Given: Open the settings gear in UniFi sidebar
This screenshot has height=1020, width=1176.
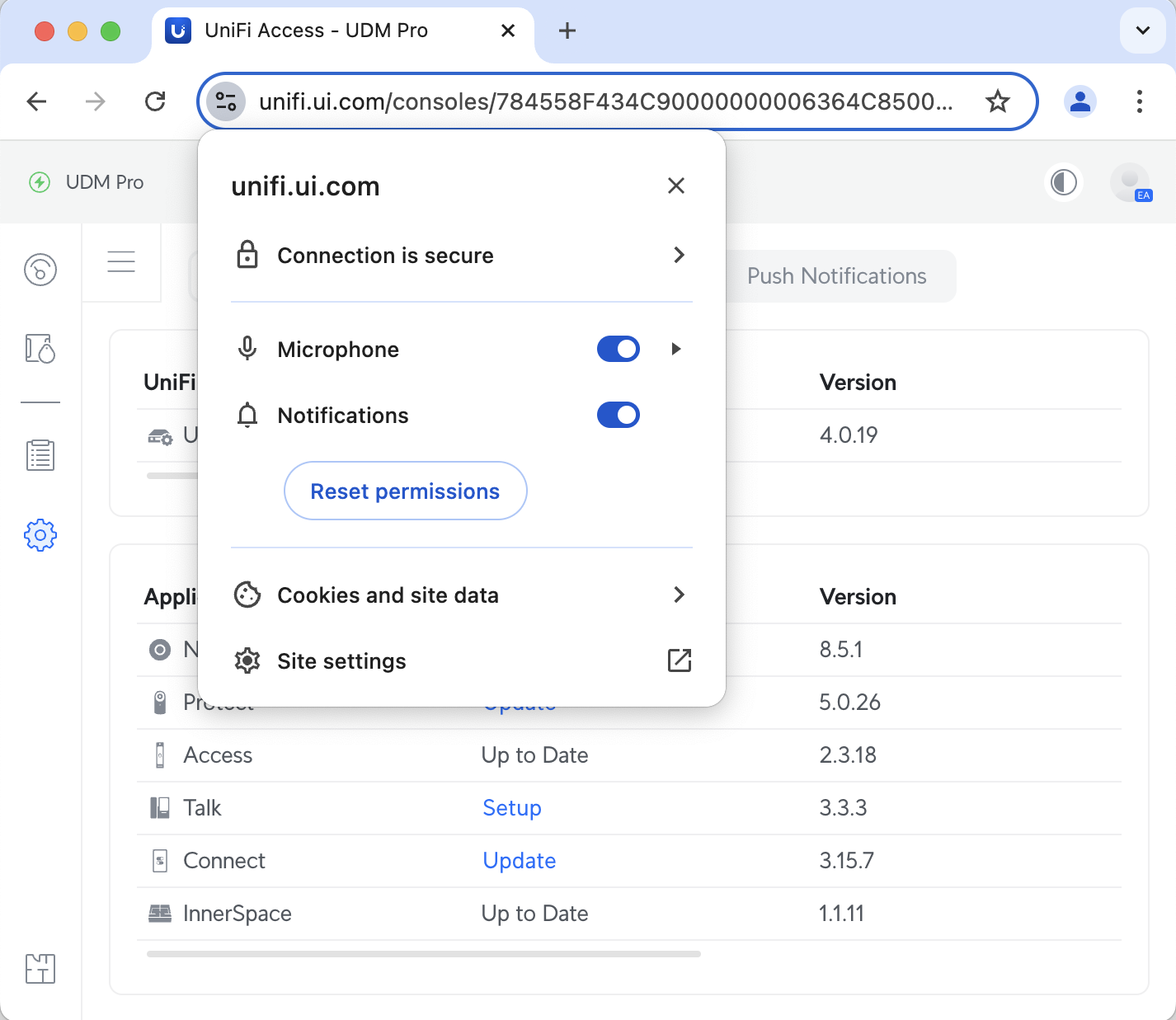Looking at the screenshot, I should coord(40,535).
